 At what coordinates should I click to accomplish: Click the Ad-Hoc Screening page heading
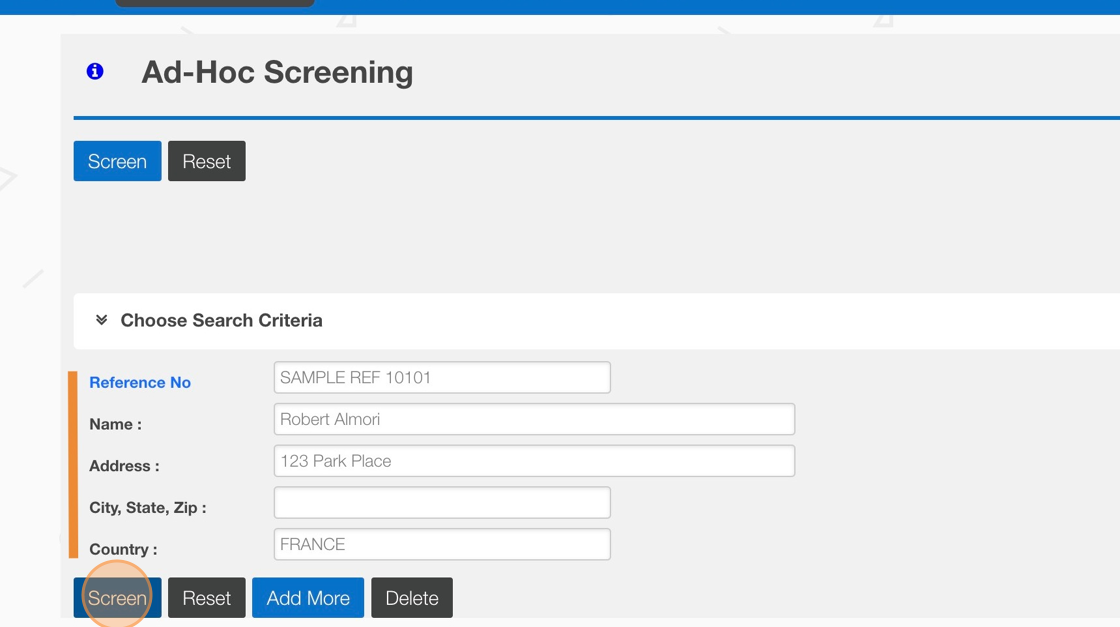[x=277, y=72]
